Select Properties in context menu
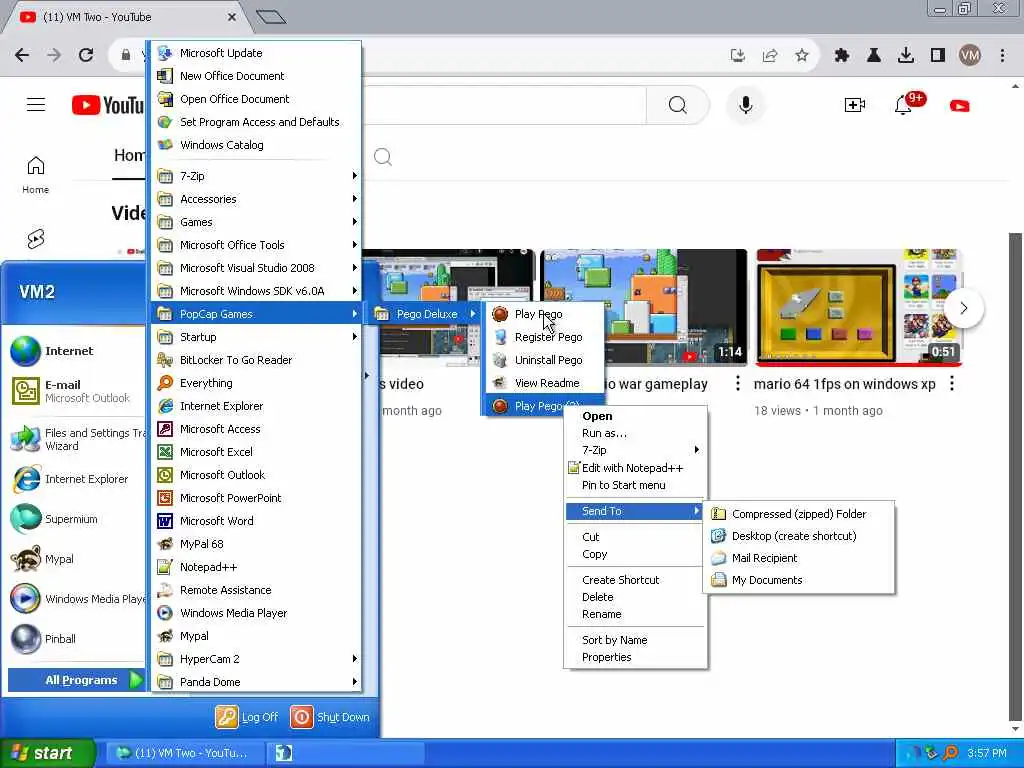The width and height of the screenshot is (1024, 768). pos(636,657)
